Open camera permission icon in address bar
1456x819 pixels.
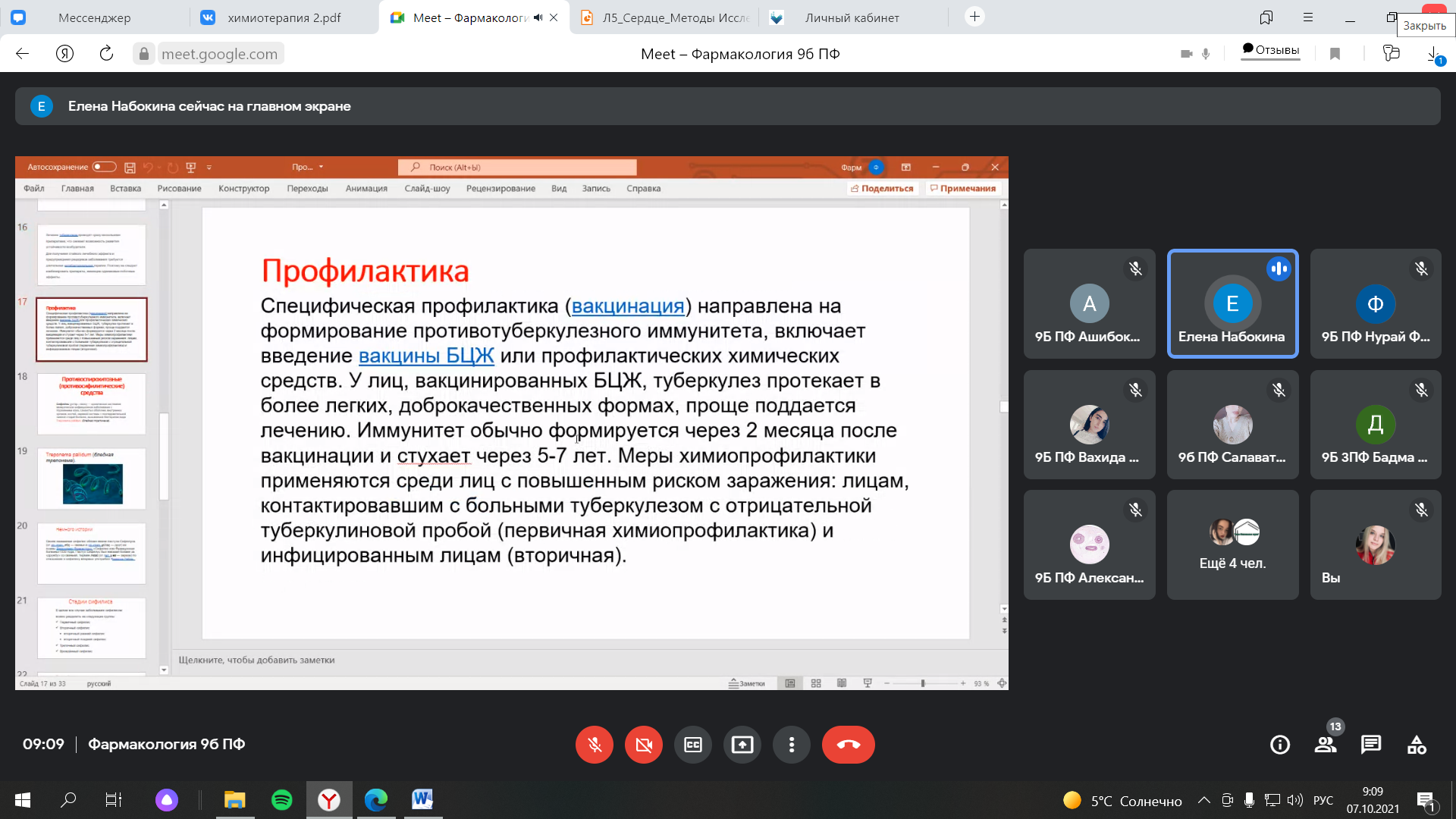pos(1187,54)
